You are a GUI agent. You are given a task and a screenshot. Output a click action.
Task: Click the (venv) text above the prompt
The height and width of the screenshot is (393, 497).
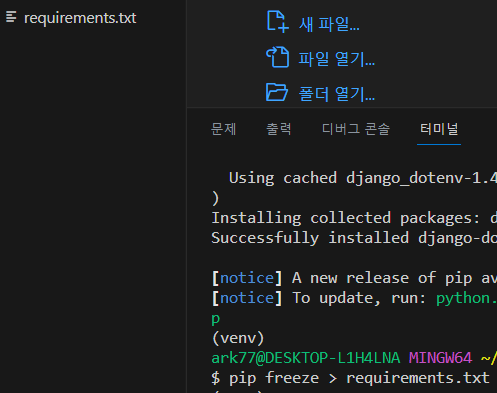(x=238, y=338)
